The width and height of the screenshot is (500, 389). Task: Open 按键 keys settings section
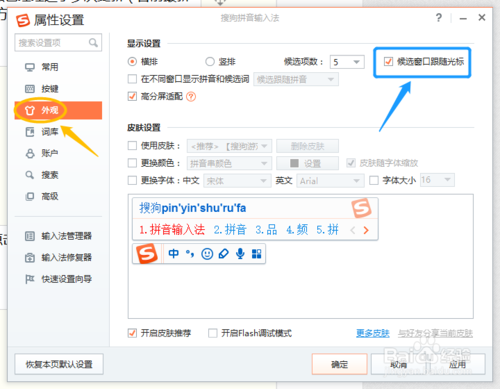[x=58, y=89]
